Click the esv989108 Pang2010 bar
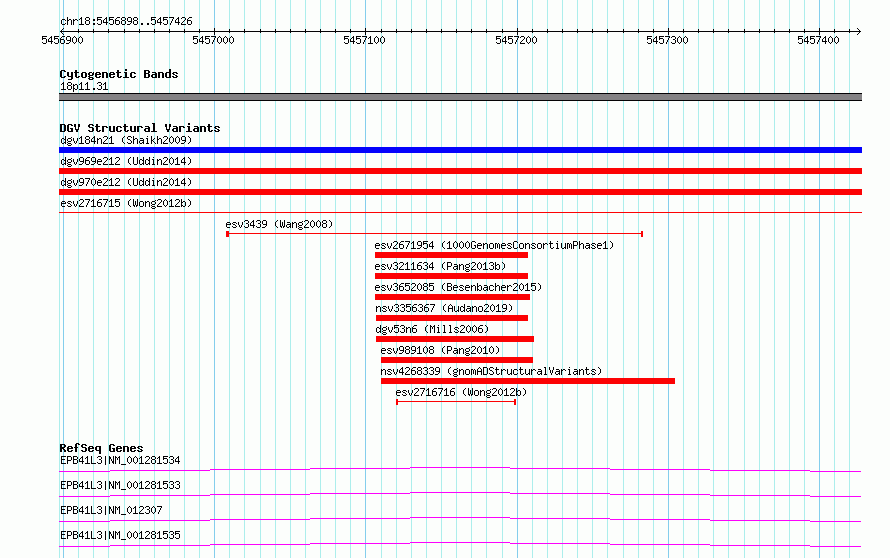890x558 pixels. [x=457, y=360]
